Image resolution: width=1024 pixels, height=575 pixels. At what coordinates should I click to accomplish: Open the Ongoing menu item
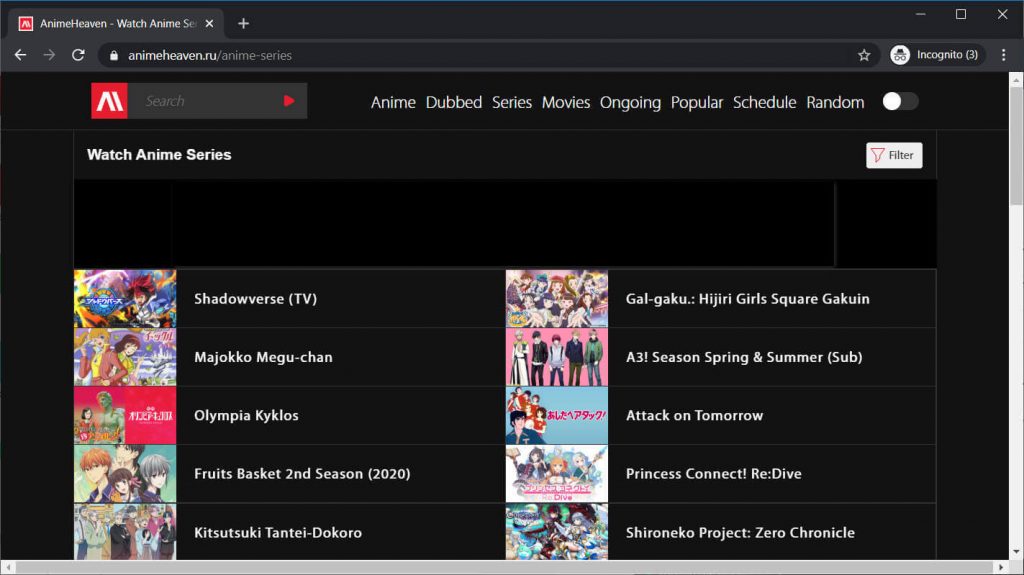click(630, 102)
